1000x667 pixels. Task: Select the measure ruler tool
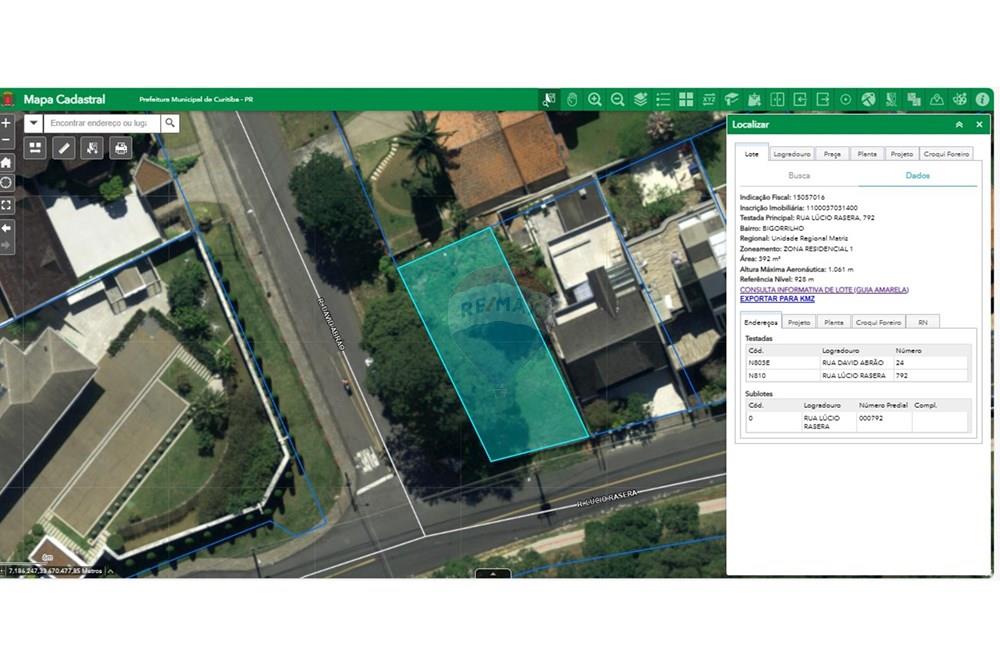coord(64,148)
